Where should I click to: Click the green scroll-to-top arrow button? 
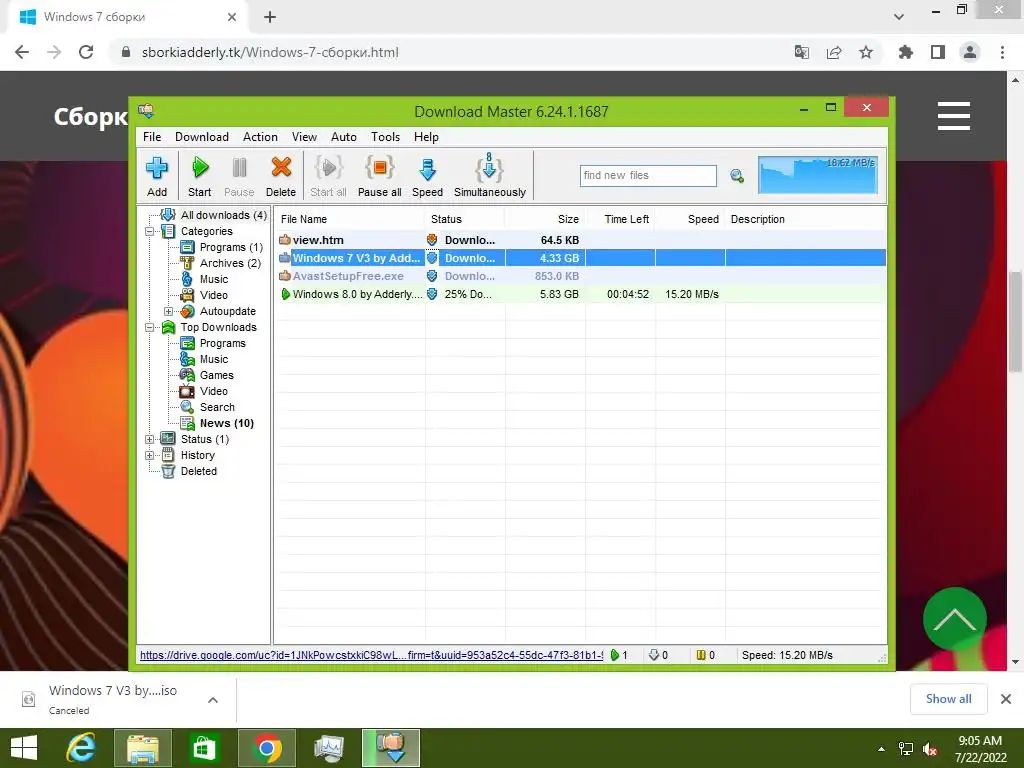(x=955, y=619)
